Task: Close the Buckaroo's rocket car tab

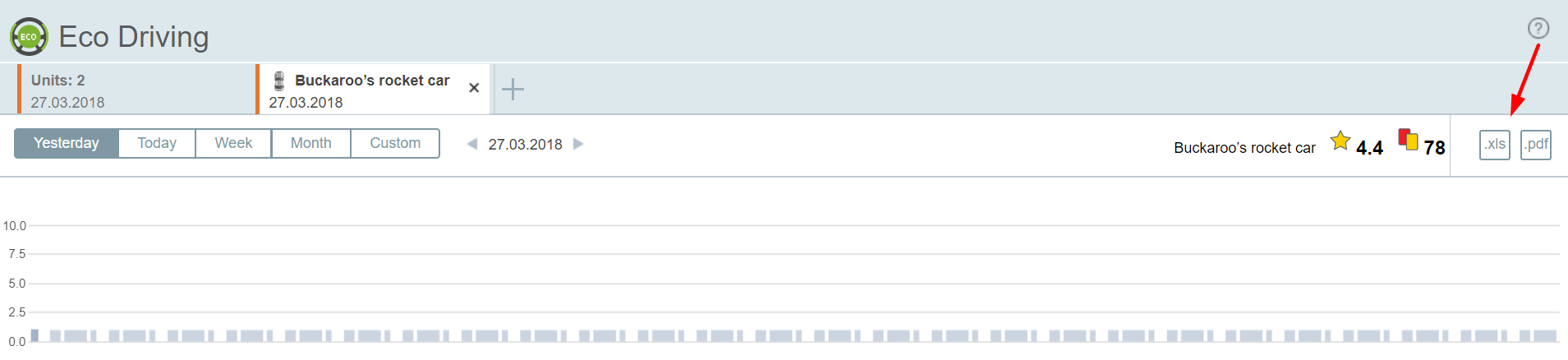Action: coord(474,88)
